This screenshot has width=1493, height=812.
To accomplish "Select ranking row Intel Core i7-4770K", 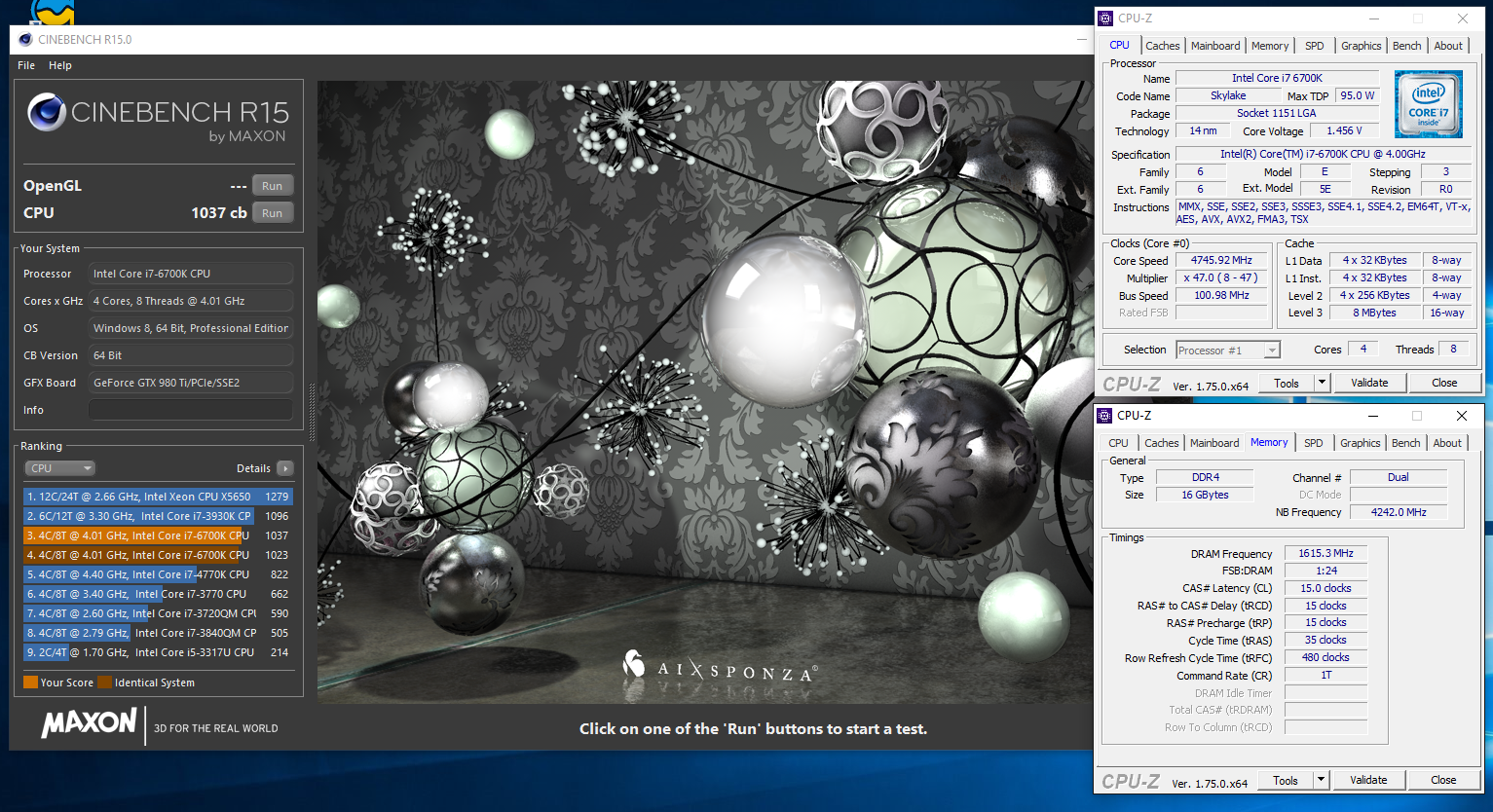I will (x=158, y=574).
